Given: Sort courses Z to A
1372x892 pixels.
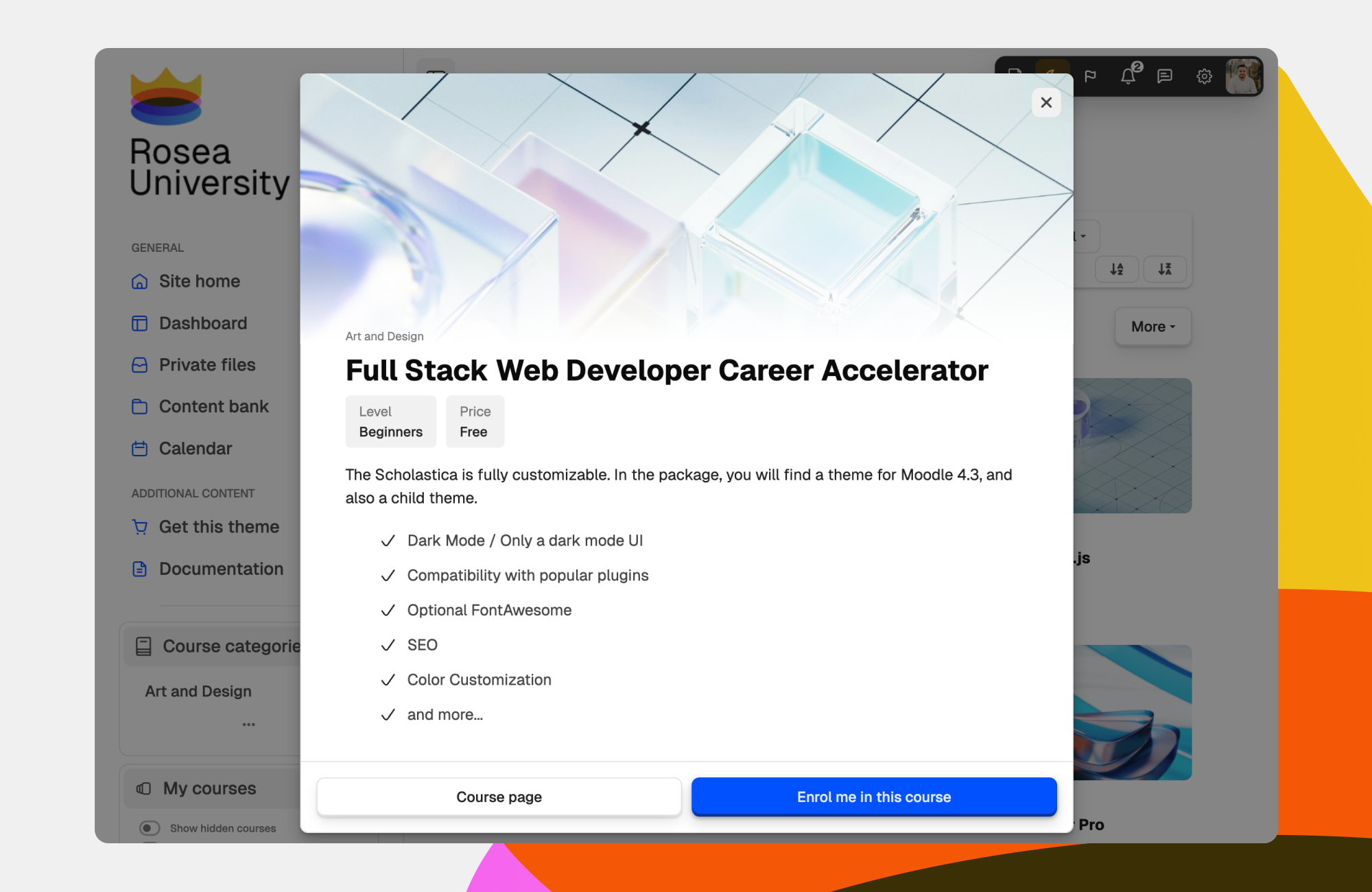Looking at the screenshot, I should coord(1165,269).
